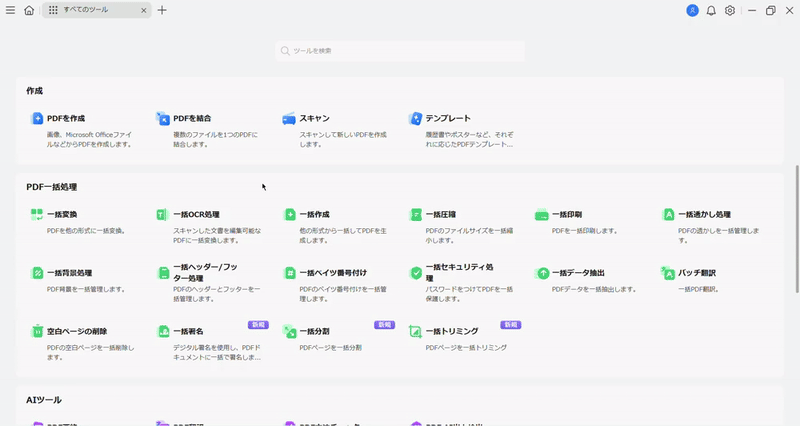Open the 一括データ抽出 icon
The width and height of the screenshot is (800, 426).
pyautogui.click(x=542, y=273)
